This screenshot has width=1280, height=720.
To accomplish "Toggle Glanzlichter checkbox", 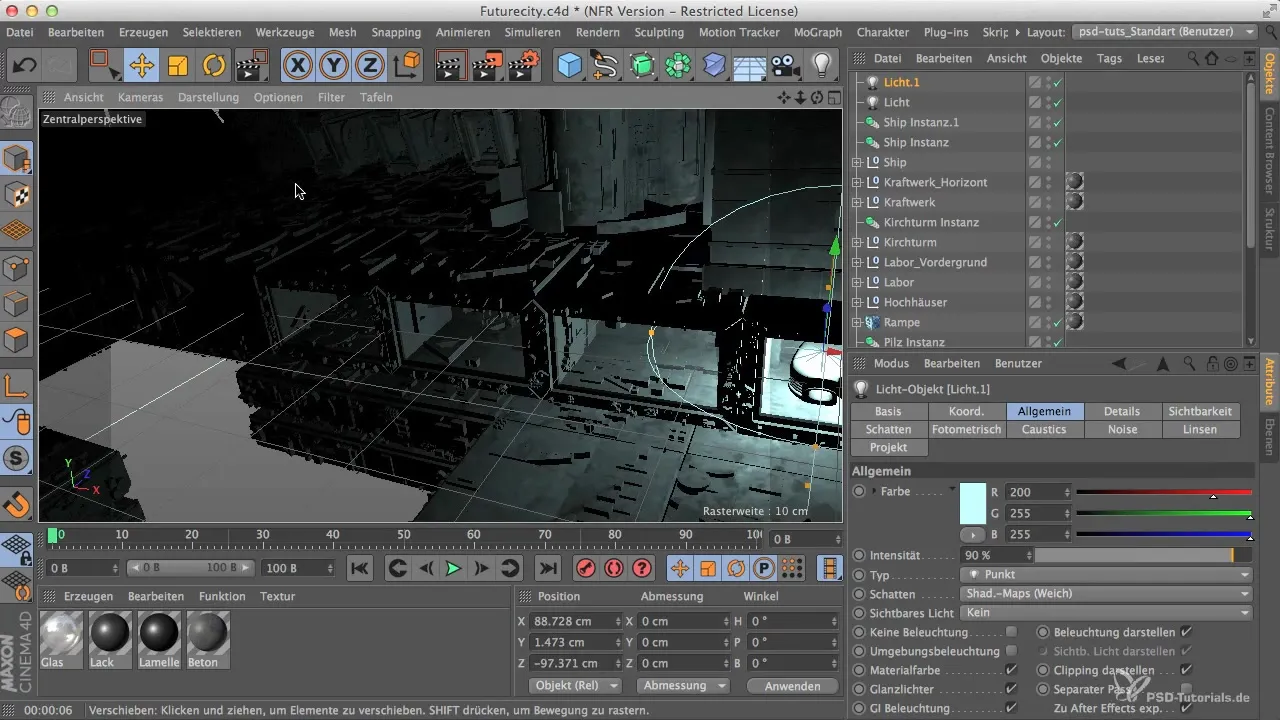I will tap(1011, 689).
